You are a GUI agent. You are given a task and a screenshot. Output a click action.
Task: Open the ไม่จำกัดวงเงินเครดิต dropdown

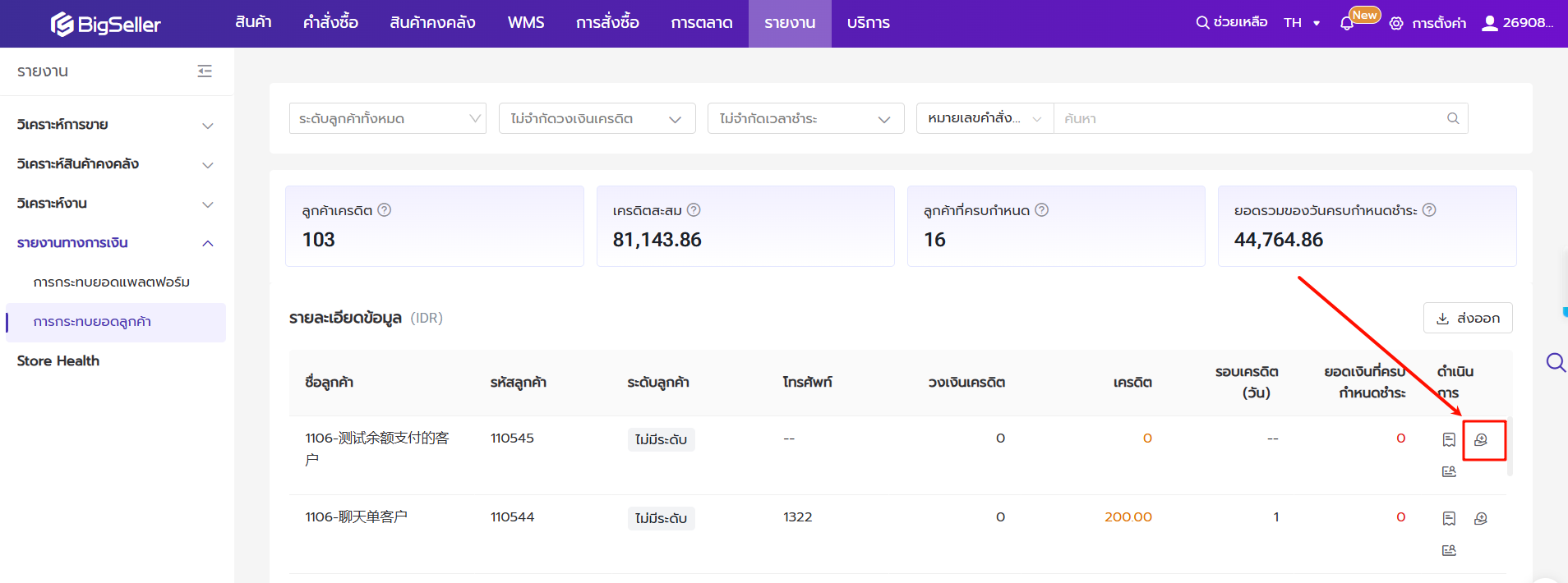pyautogui.click(x=597, y=118)
